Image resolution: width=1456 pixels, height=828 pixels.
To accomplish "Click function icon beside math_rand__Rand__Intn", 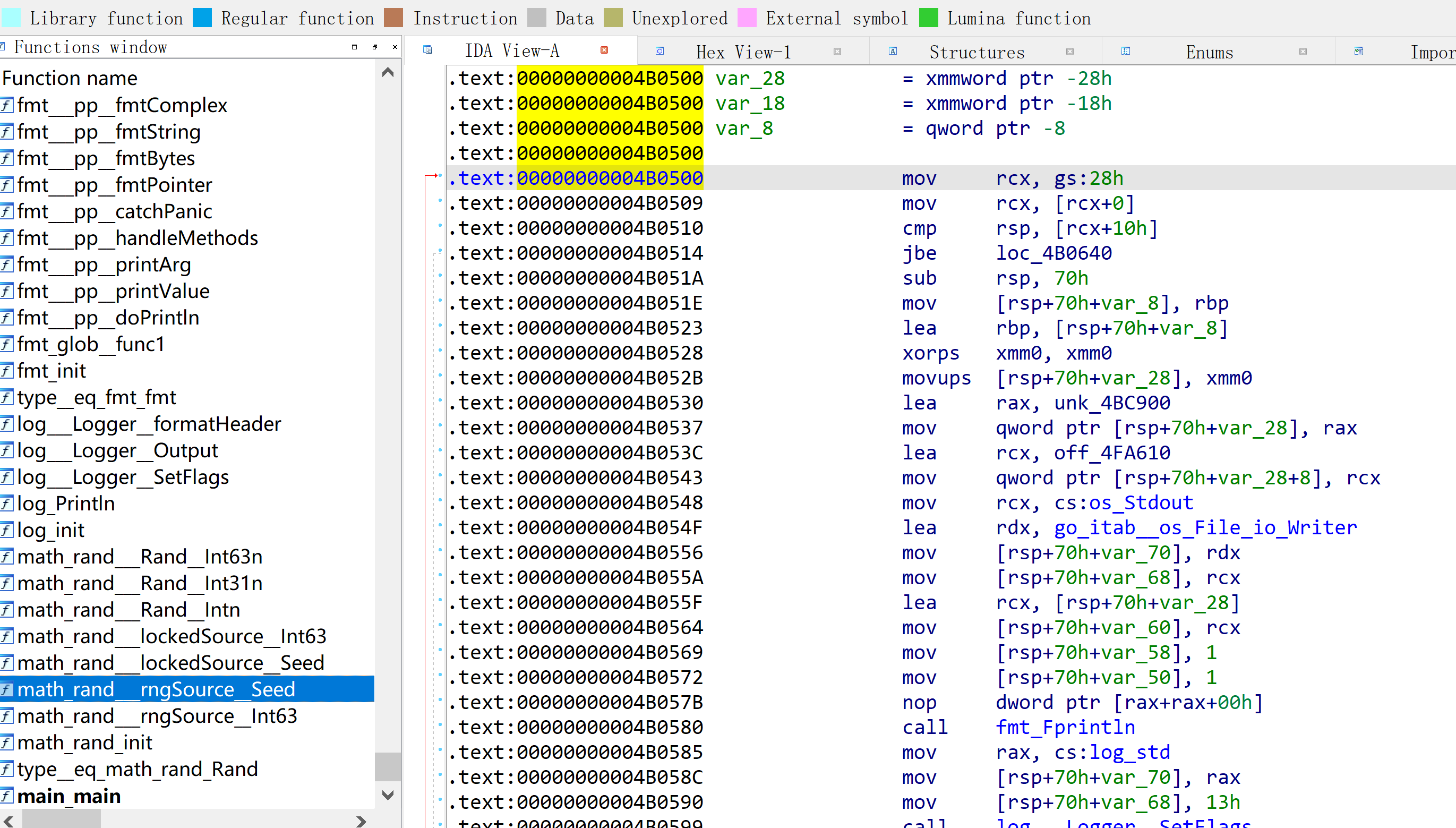I will [x=7, y=610].
